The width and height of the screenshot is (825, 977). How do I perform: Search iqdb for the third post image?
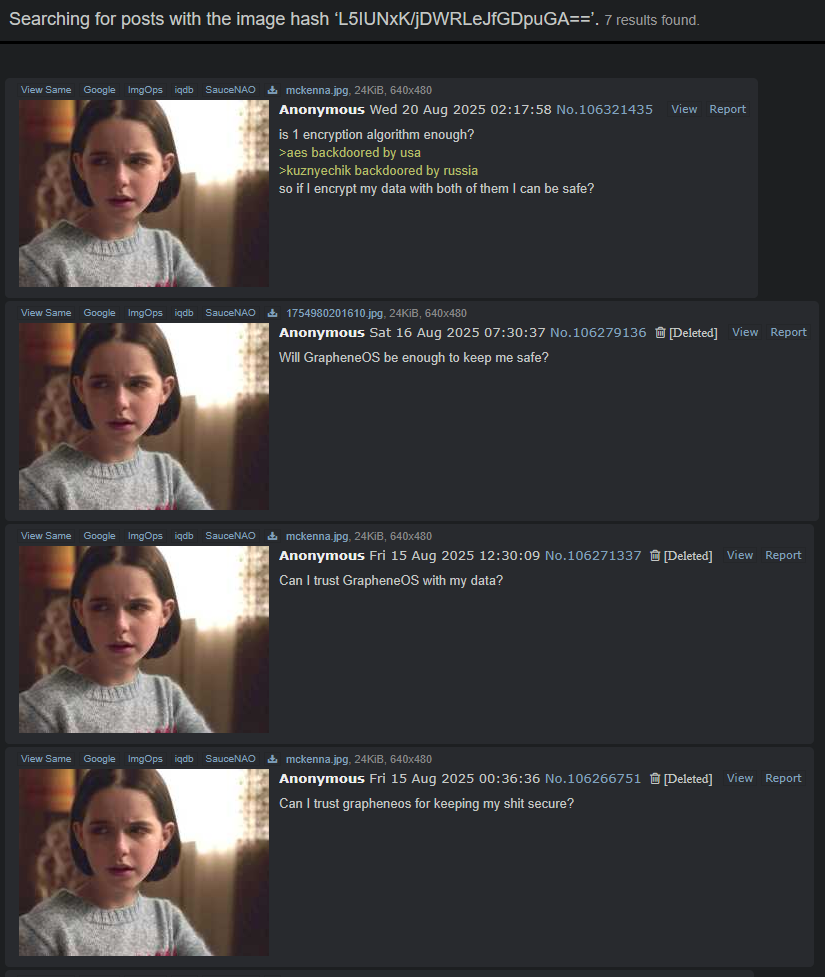pos(184,536)
